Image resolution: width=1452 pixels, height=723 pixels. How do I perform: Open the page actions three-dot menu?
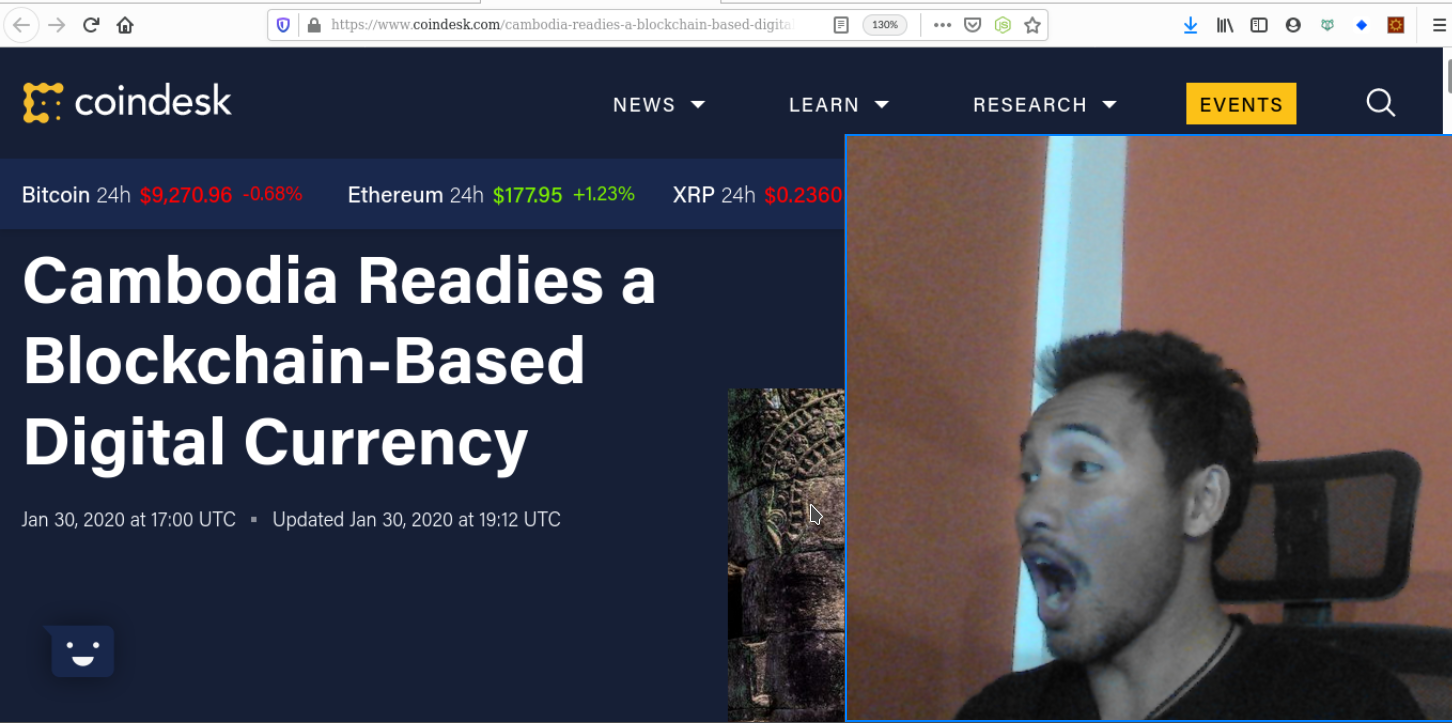[x=942, y=25]
